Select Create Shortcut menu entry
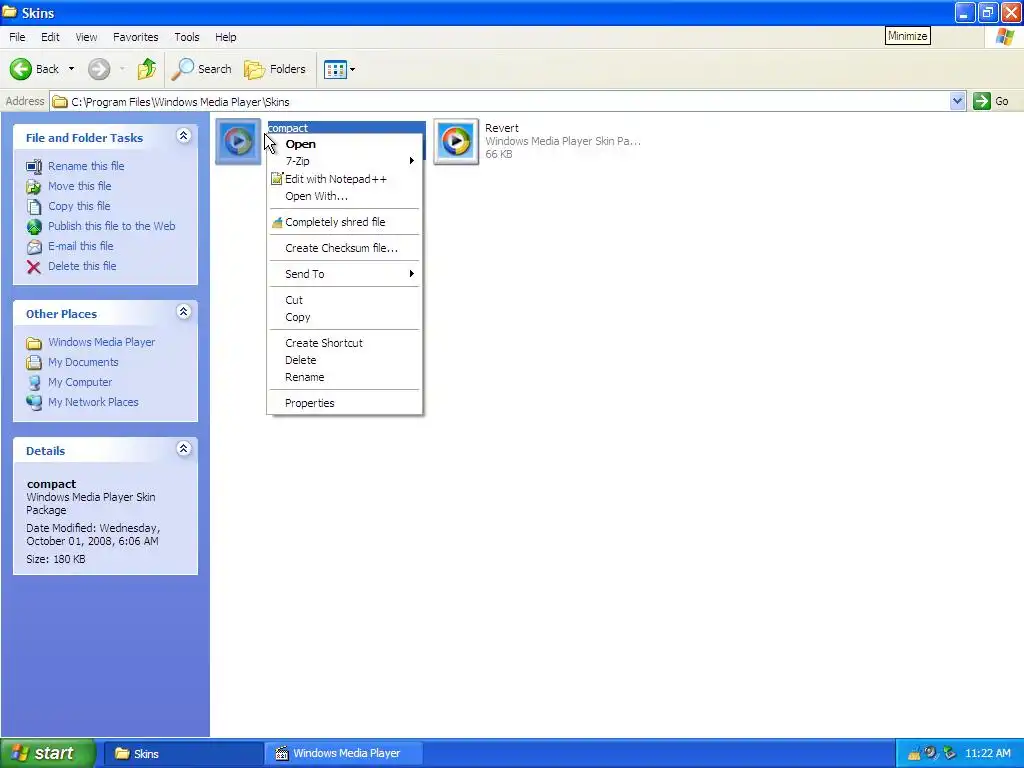1024x768 pixels. click(x=345, y=343)
